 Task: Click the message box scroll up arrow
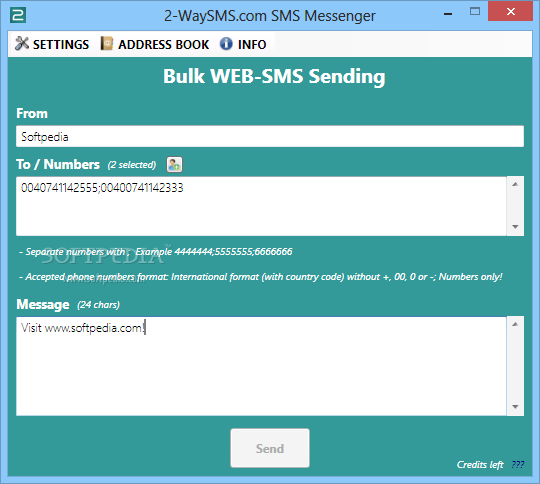pos(515,324)
